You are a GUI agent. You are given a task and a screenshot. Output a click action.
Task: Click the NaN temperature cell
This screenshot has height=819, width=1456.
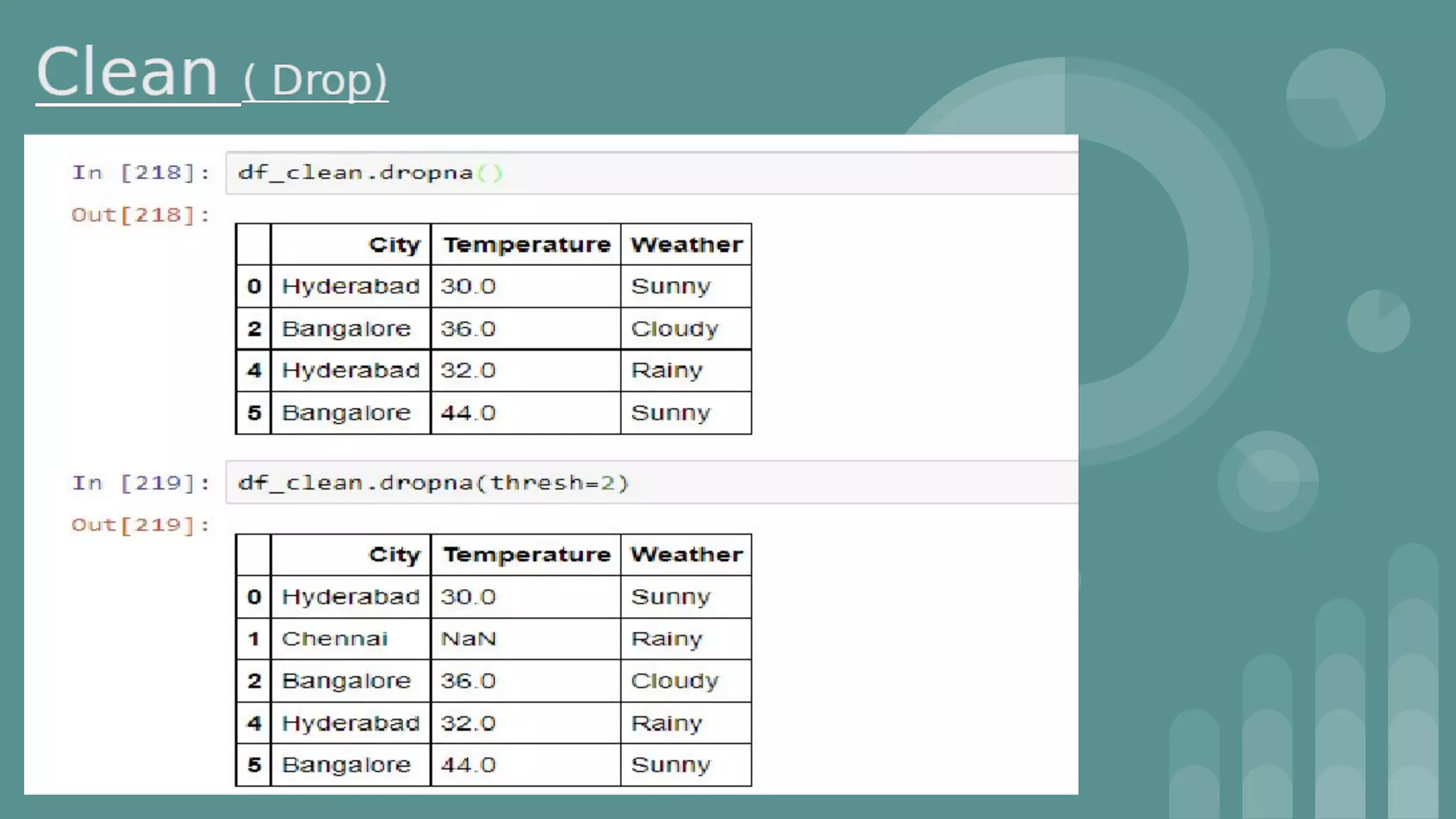point(468,638)
